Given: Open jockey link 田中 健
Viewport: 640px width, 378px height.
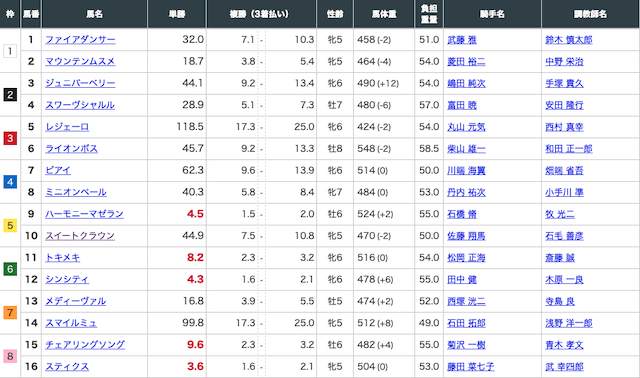Looking at the screenshot, I should click(462, 280).
